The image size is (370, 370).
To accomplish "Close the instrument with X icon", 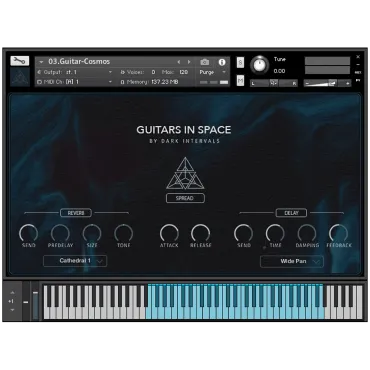I will point(358,57).
